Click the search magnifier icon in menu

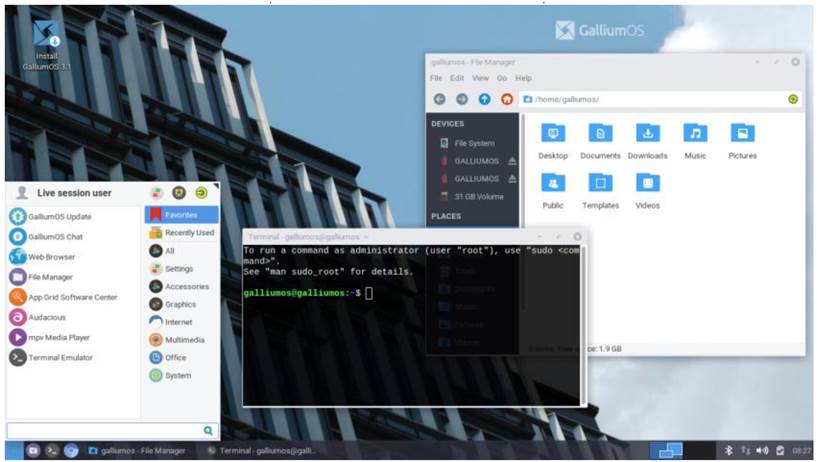coord(208,431)
